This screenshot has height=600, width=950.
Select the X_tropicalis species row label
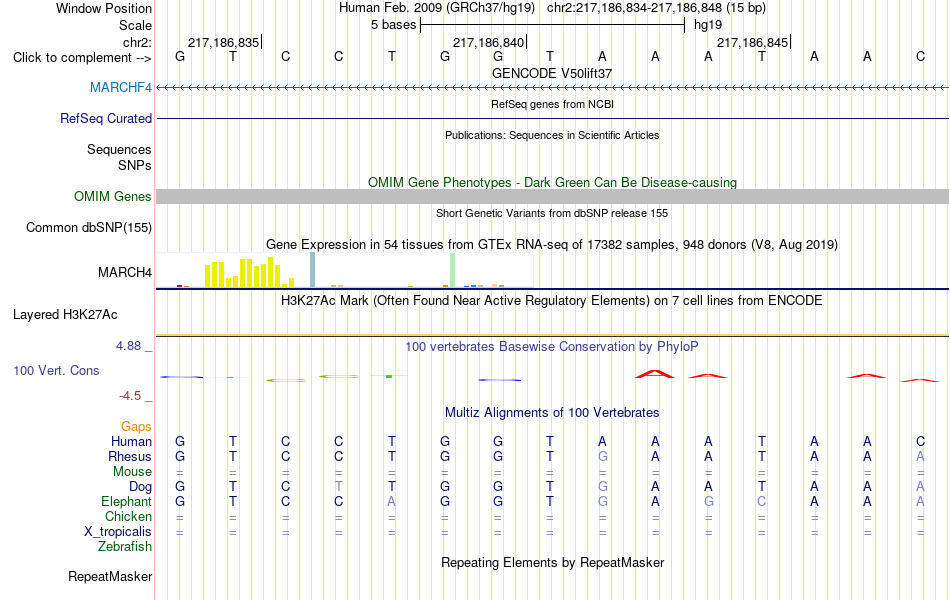118,532
